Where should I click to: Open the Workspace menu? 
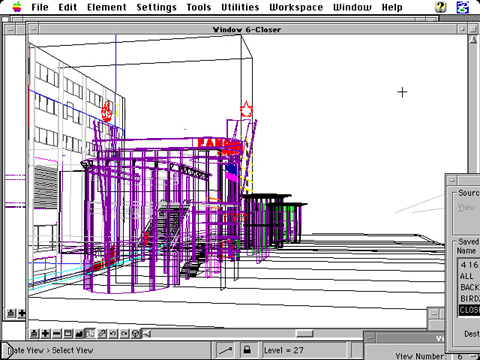coord(296,7)
